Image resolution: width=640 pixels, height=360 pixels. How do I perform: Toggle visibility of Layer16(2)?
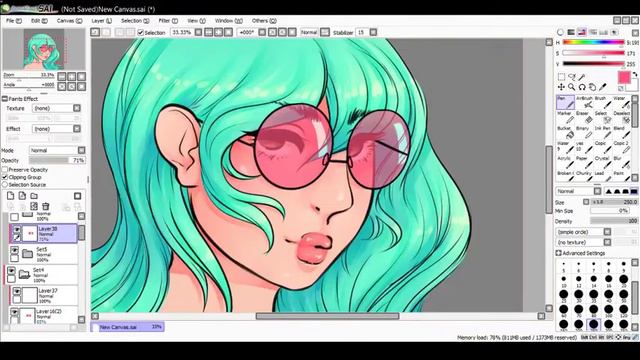(x=15, y=312)
